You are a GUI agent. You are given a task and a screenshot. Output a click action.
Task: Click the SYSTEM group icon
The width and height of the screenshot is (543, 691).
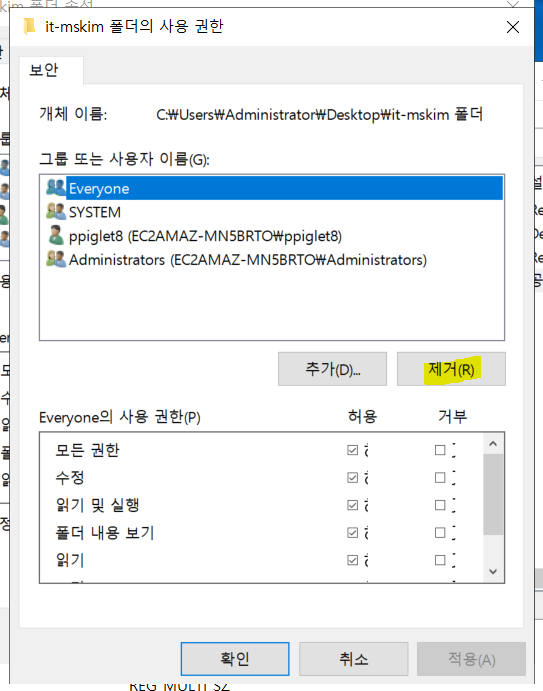tap(56, 212)
